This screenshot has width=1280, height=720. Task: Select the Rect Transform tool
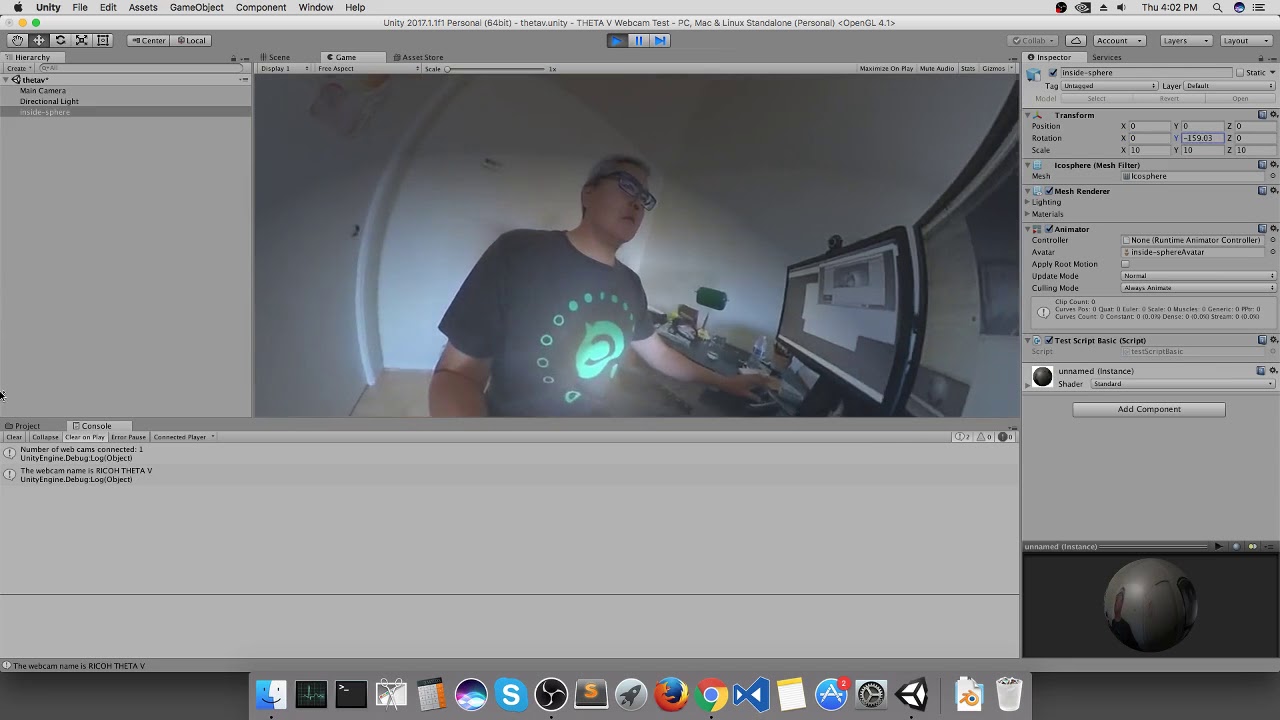pyautogui.click(x=103, y=41)
